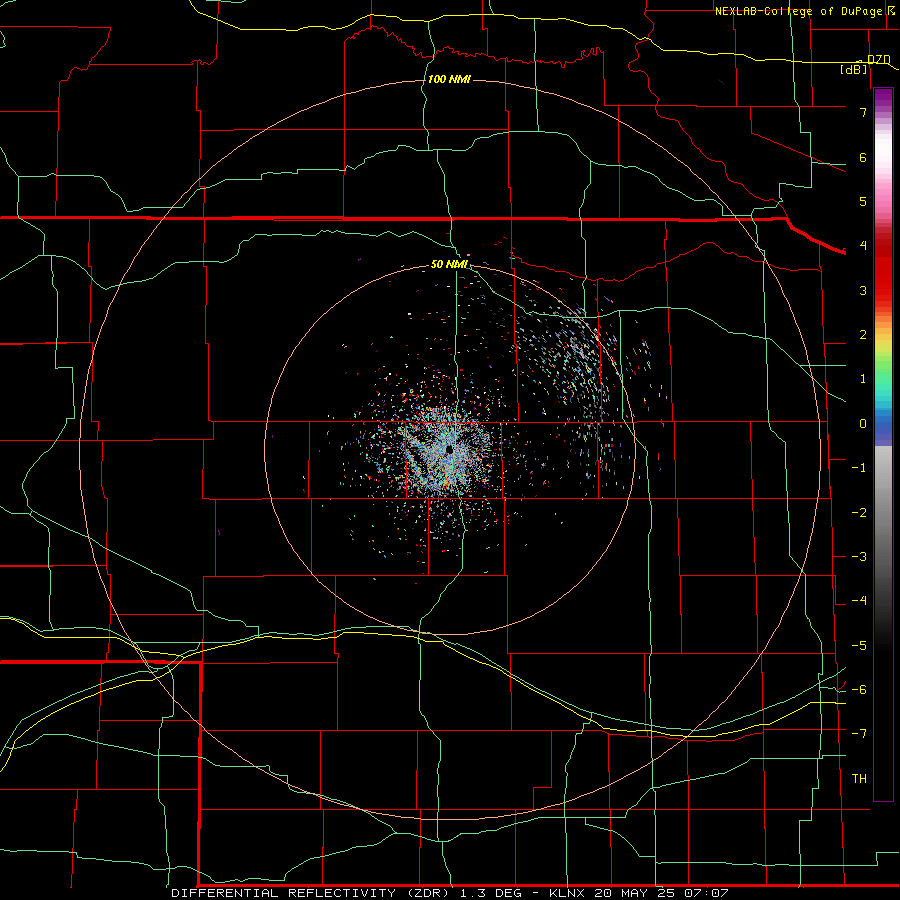Click the -1 value on the scale
This screenshot has width=900, height=900.
(859, 468)
